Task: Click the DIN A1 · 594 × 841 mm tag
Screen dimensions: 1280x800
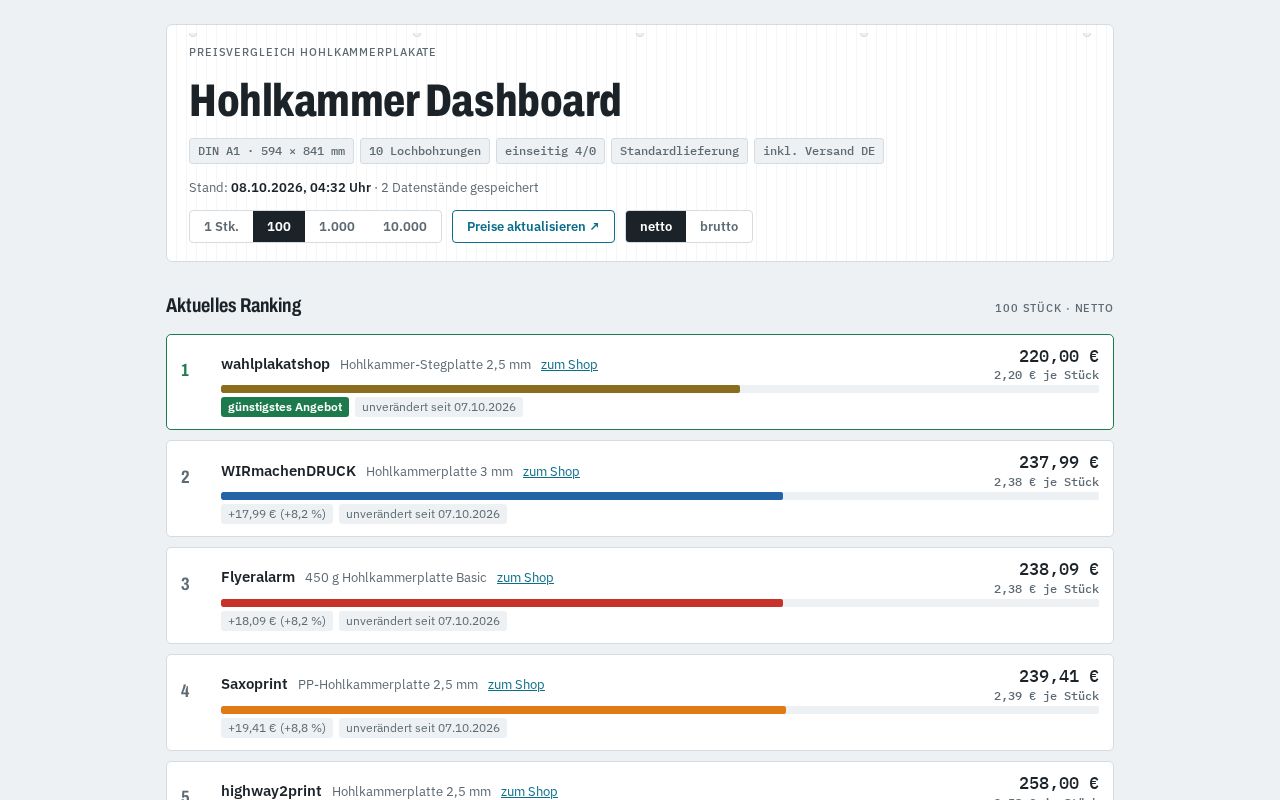Action: (271, 151)
